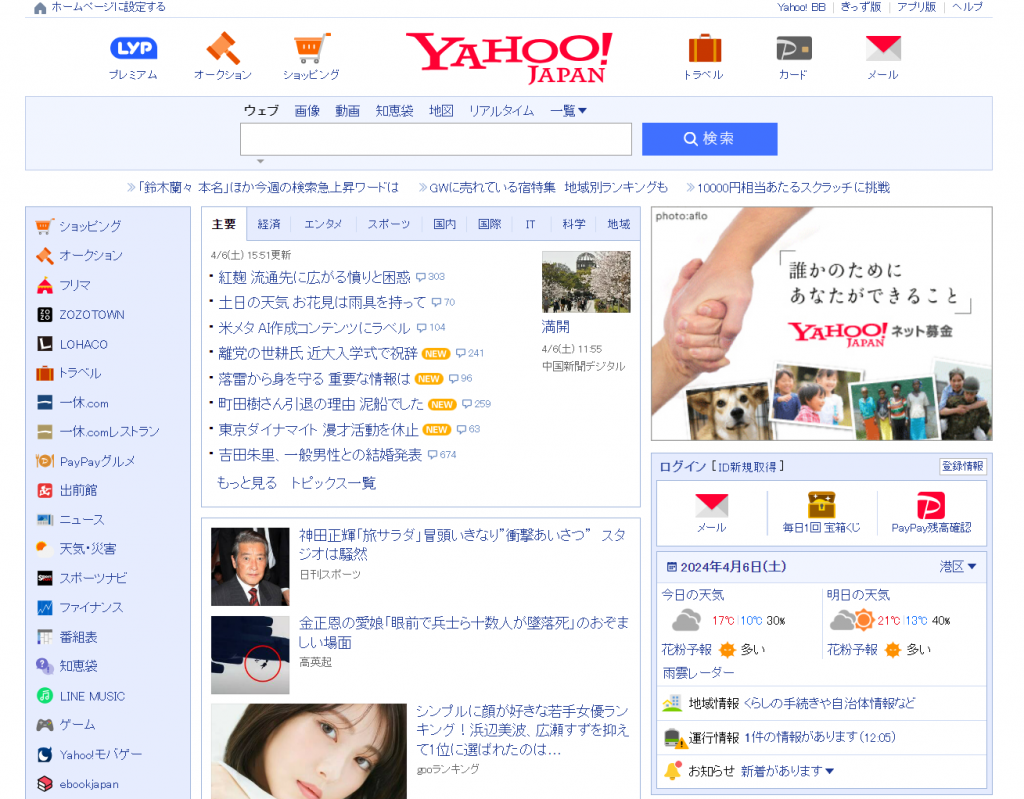Screen dimensions: 1024x799
Task: Click into the web search input field
Action: (436, 139)
